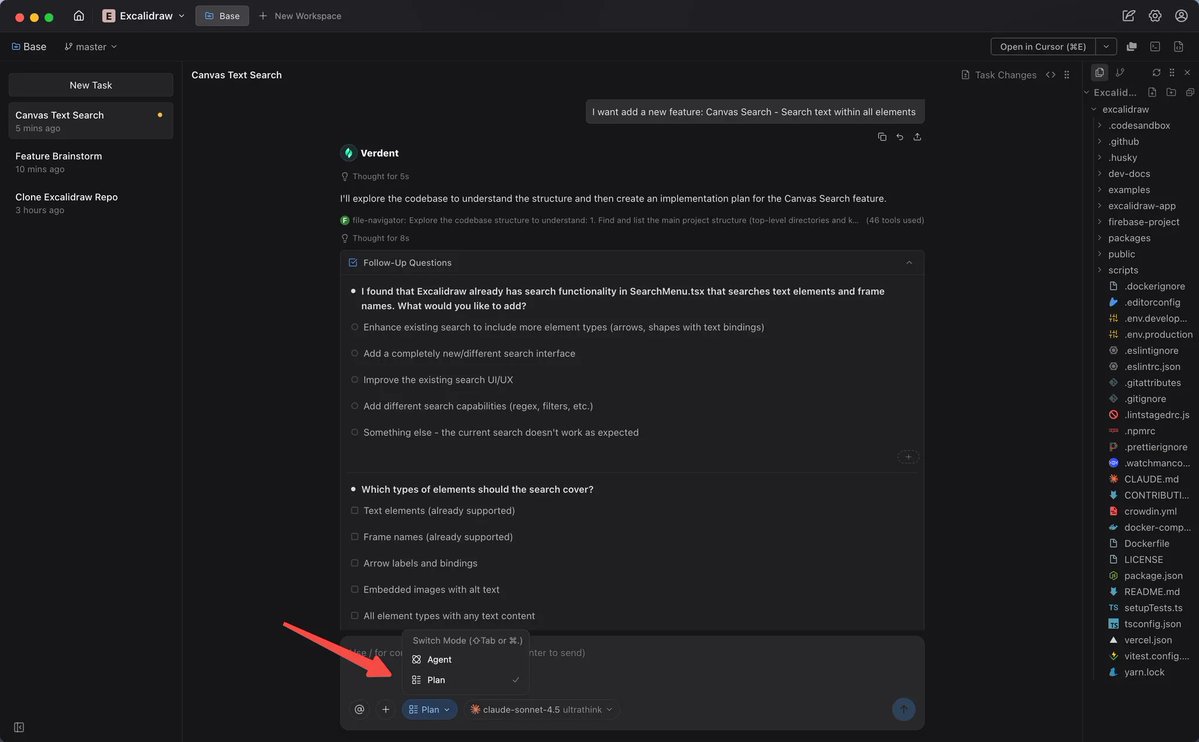Open the Canvas Text Search task
Viewport: 1199px width, 742px height.
pos(90,121)
